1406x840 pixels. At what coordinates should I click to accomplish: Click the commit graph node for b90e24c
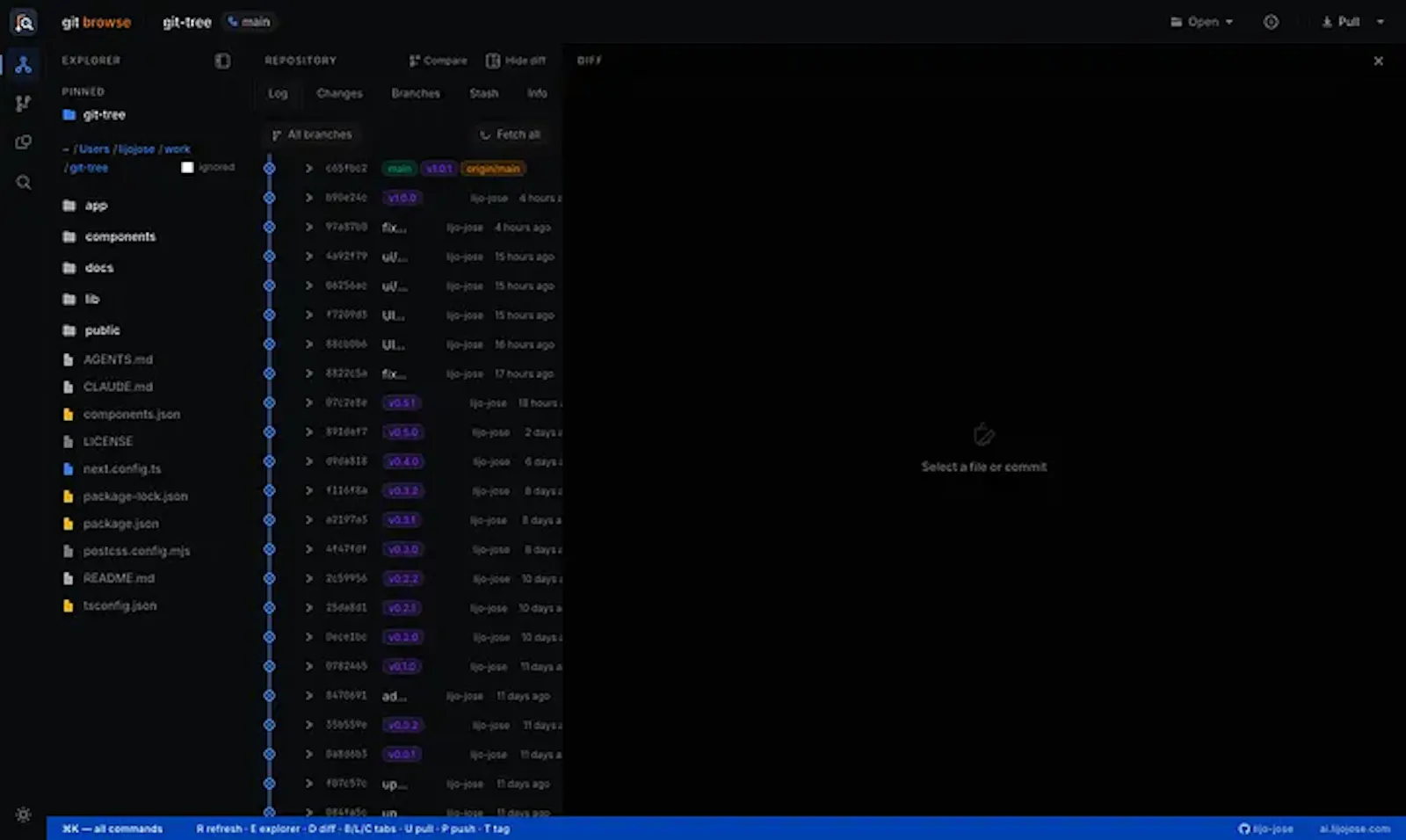(x=270, y=198)
